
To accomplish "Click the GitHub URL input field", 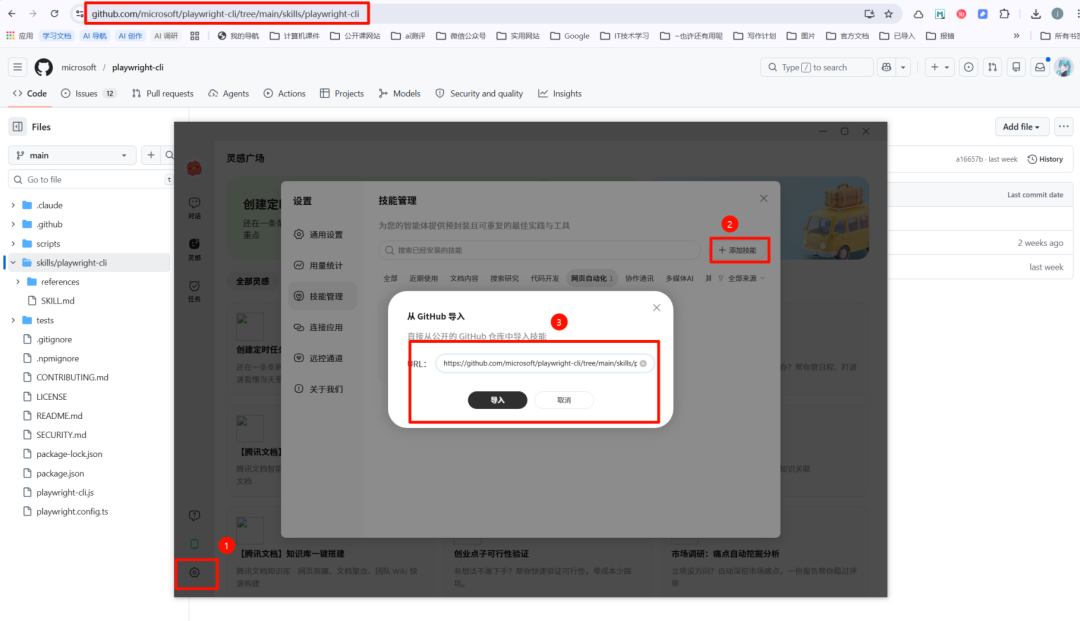I will [544, 364].
